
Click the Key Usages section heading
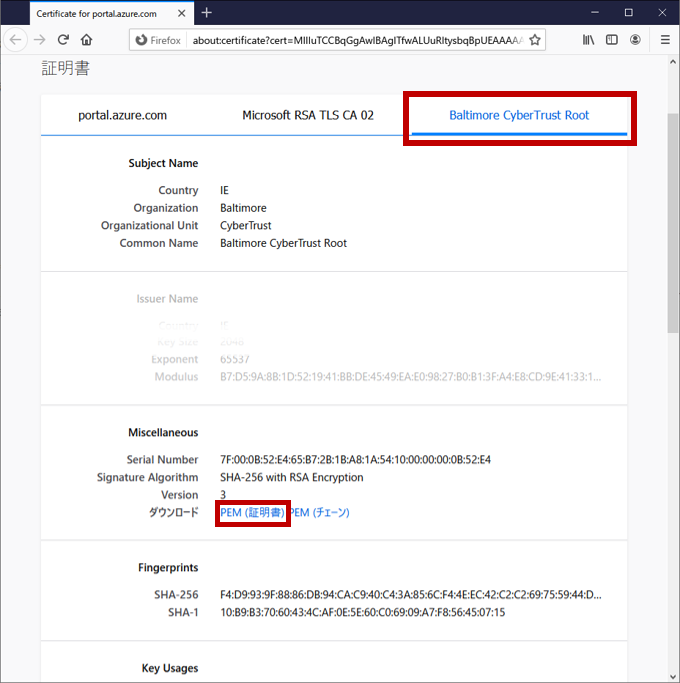tap(170, 668)
